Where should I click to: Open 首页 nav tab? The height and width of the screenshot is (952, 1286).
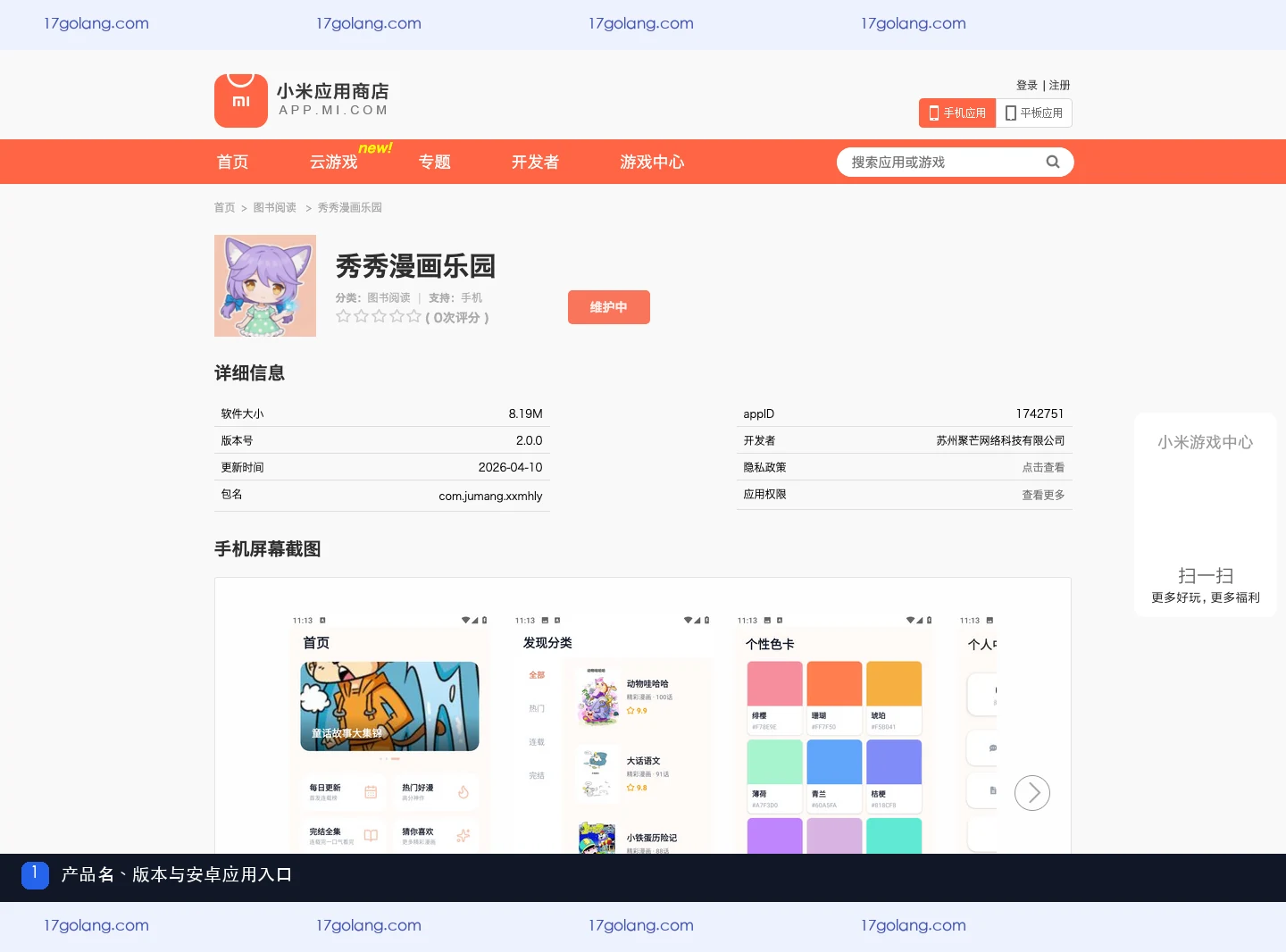pos(233,162)
